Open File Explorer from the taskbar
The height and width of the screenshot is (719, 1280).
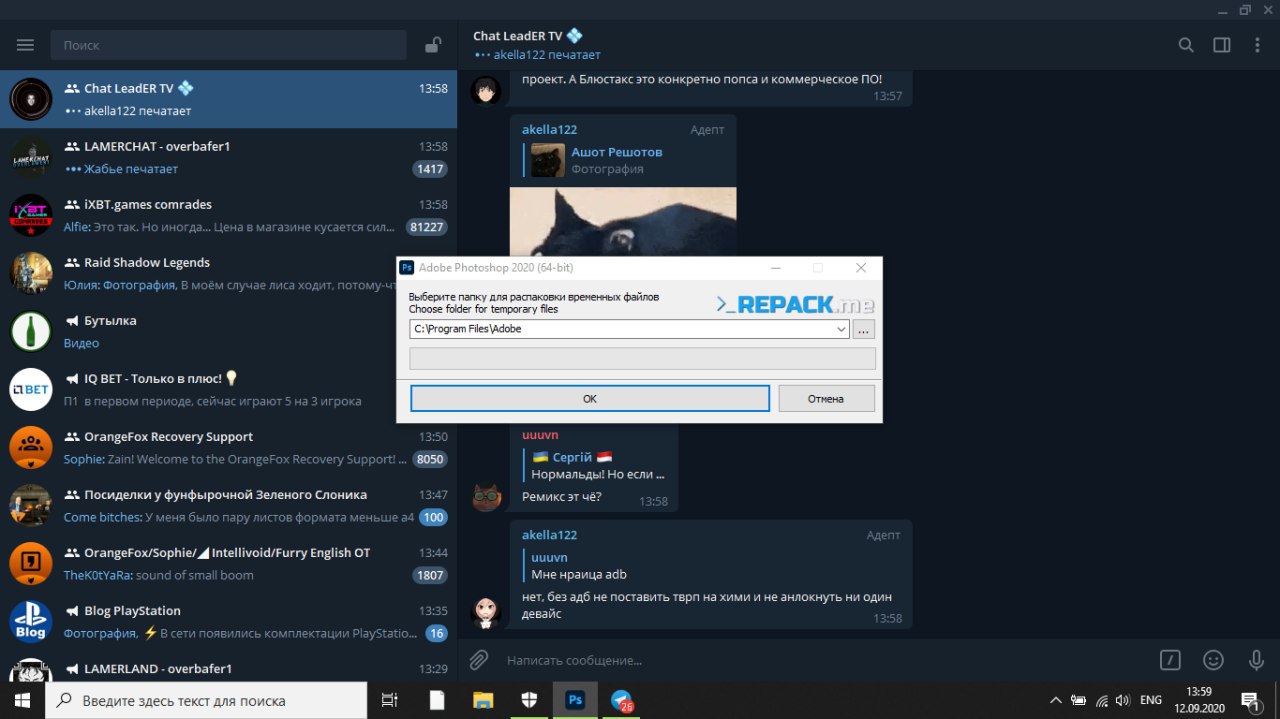click(483, 700)
